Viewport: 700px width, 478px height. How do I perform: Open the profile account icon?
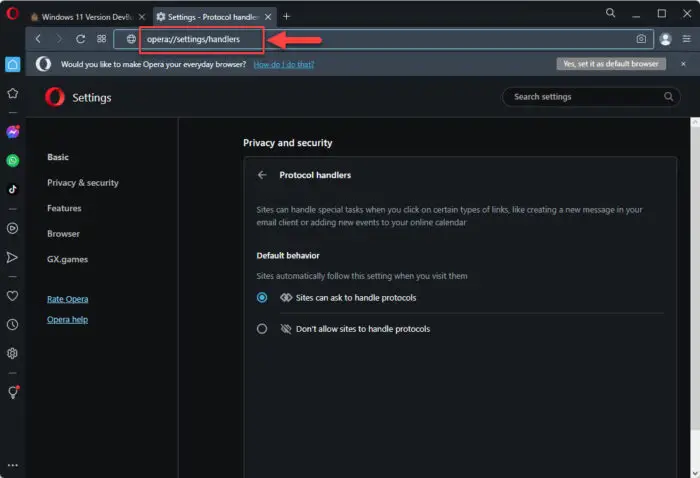click(665, 39)
